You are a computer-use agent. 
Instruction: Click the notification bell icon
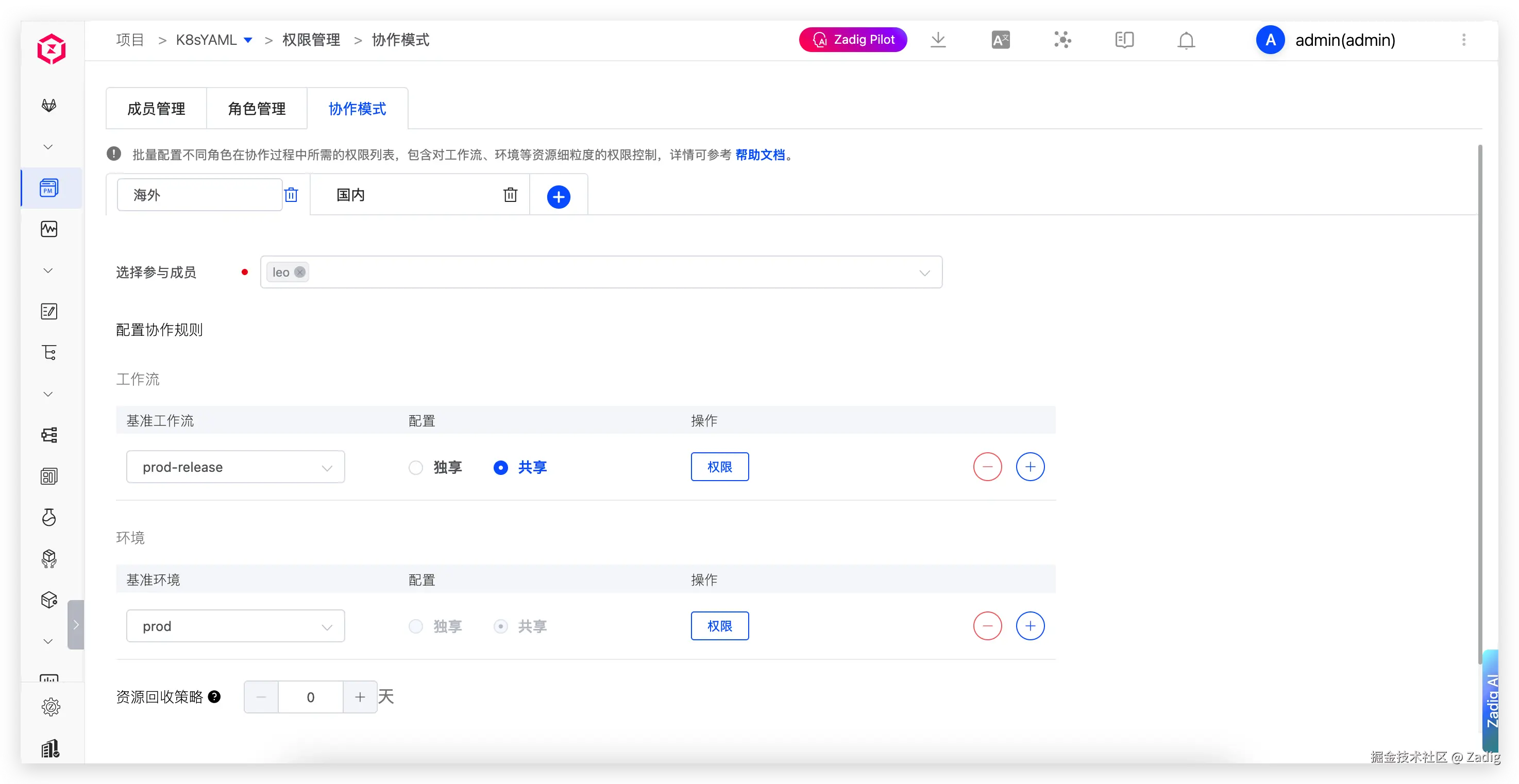(1186, 40)
